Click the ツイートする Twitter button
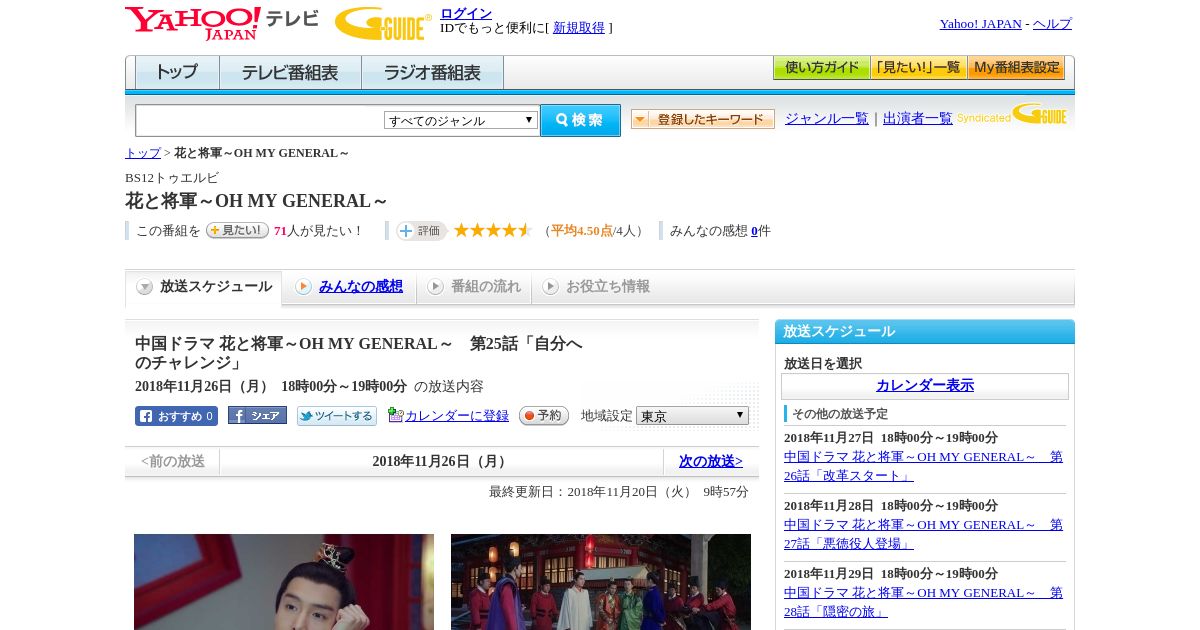 [x=337, y=416]
